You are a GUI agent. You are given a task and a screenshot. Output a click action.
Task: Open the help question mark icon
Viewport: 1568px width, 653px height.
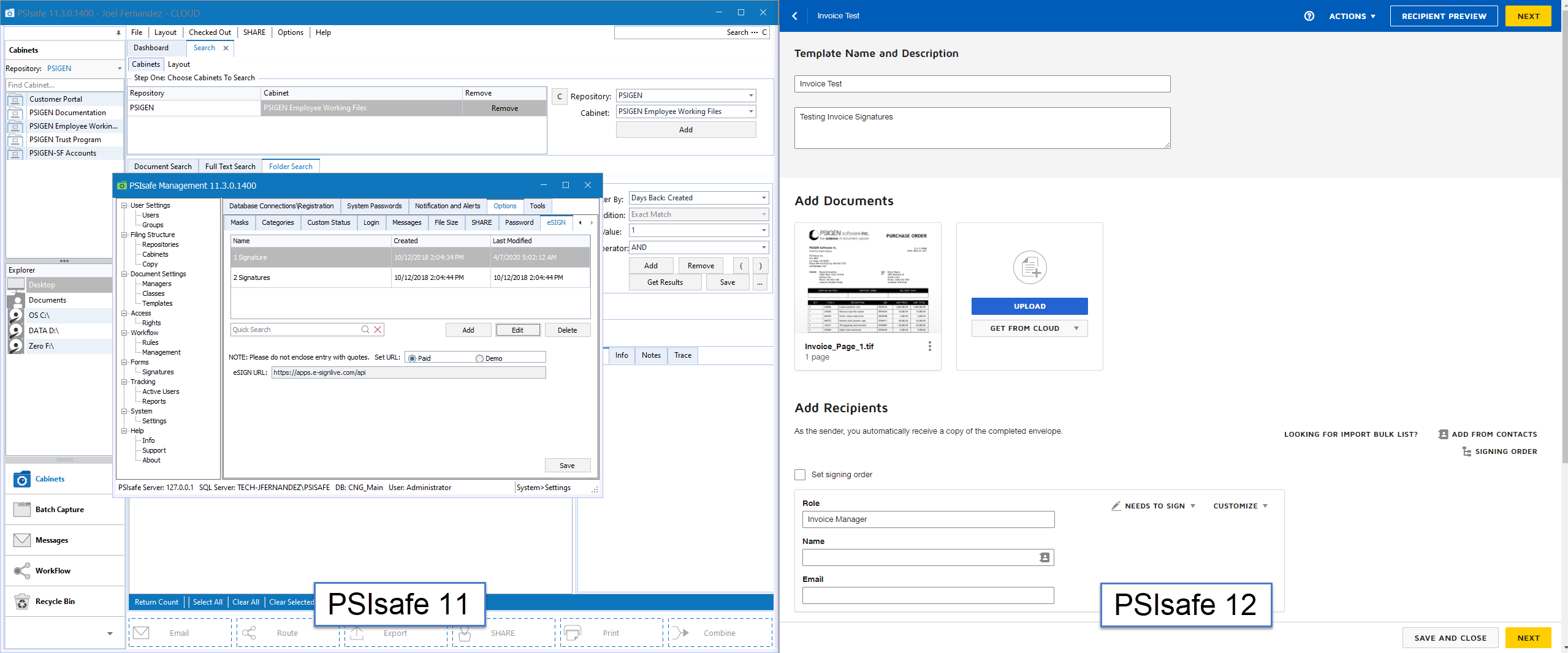click(x=1309, y=16)
